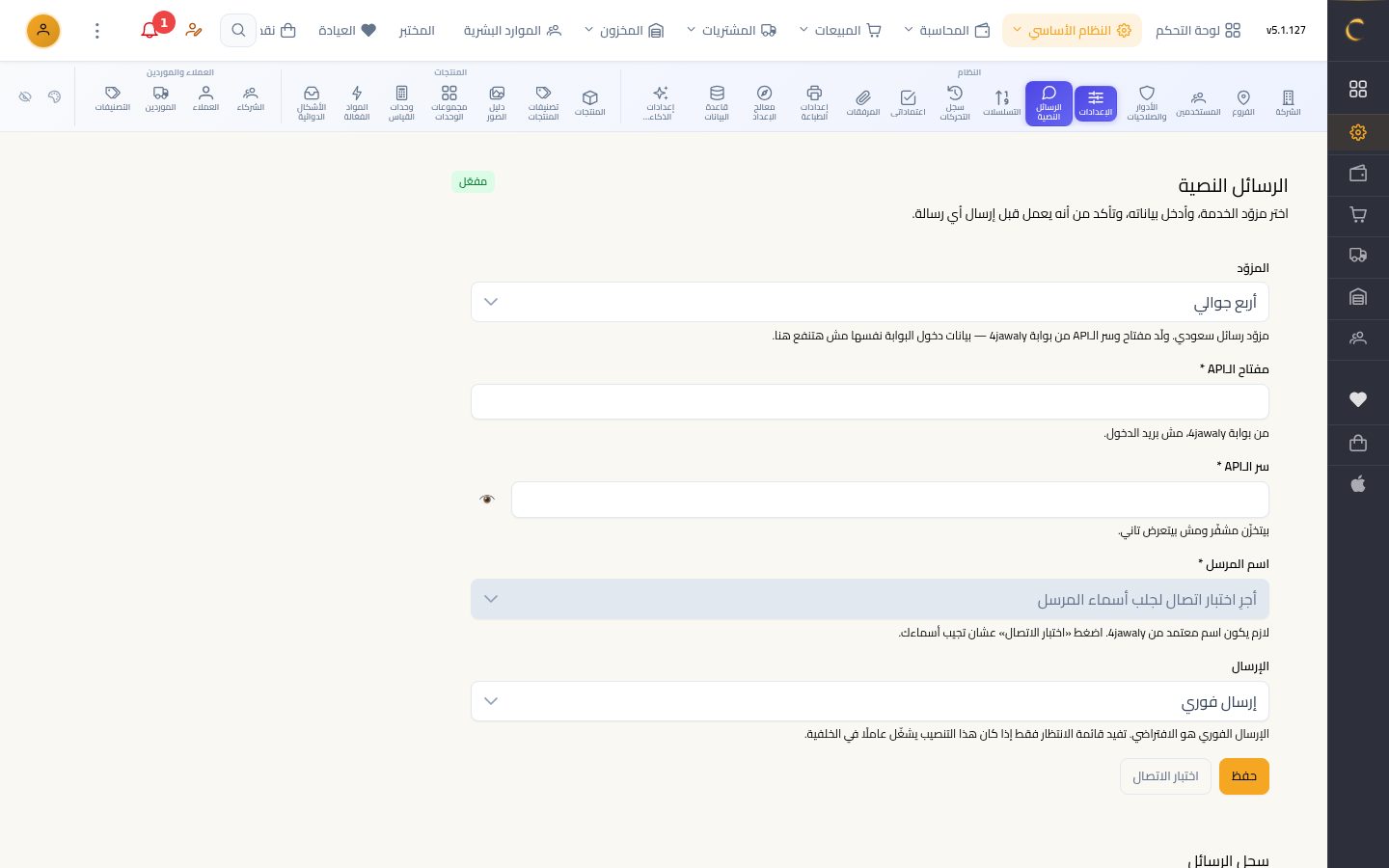Toggle the API secret visibility eye
Viewport: 1389px width, 868px height.
pos(487,500)
